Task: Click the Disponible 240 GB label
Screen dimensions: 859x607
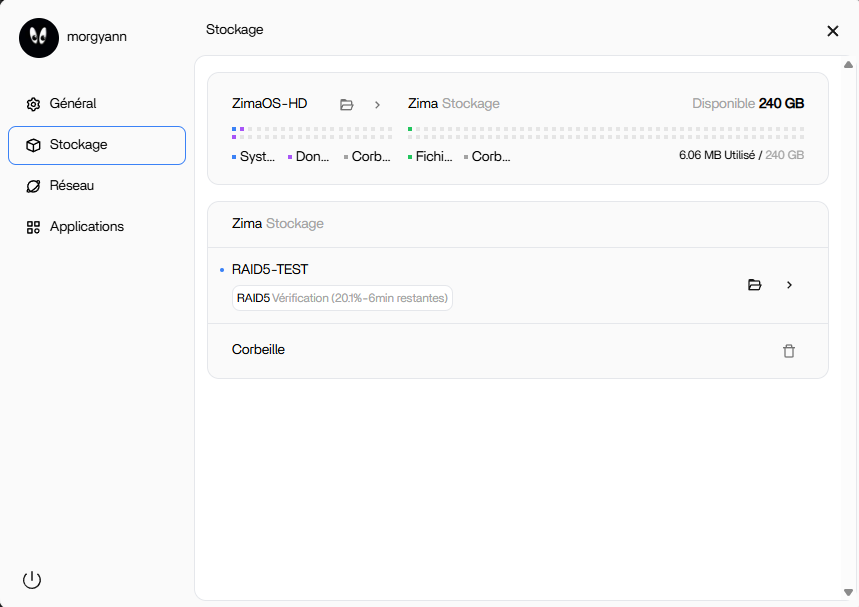Action: point(748,104)
